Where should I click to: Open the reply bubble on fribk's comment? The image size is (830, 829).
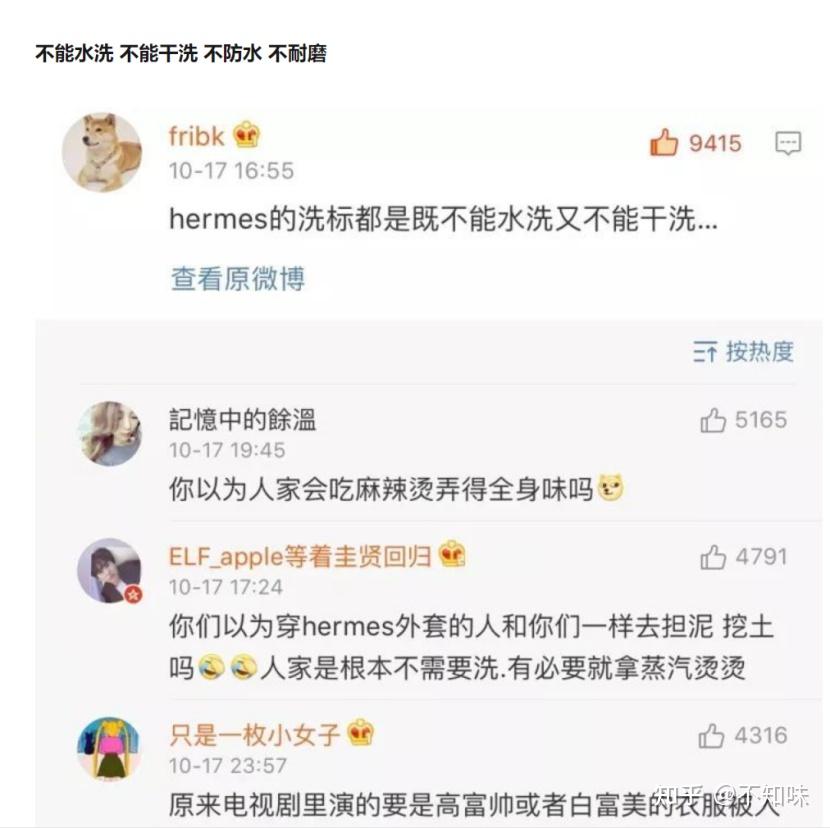point(788,143)
